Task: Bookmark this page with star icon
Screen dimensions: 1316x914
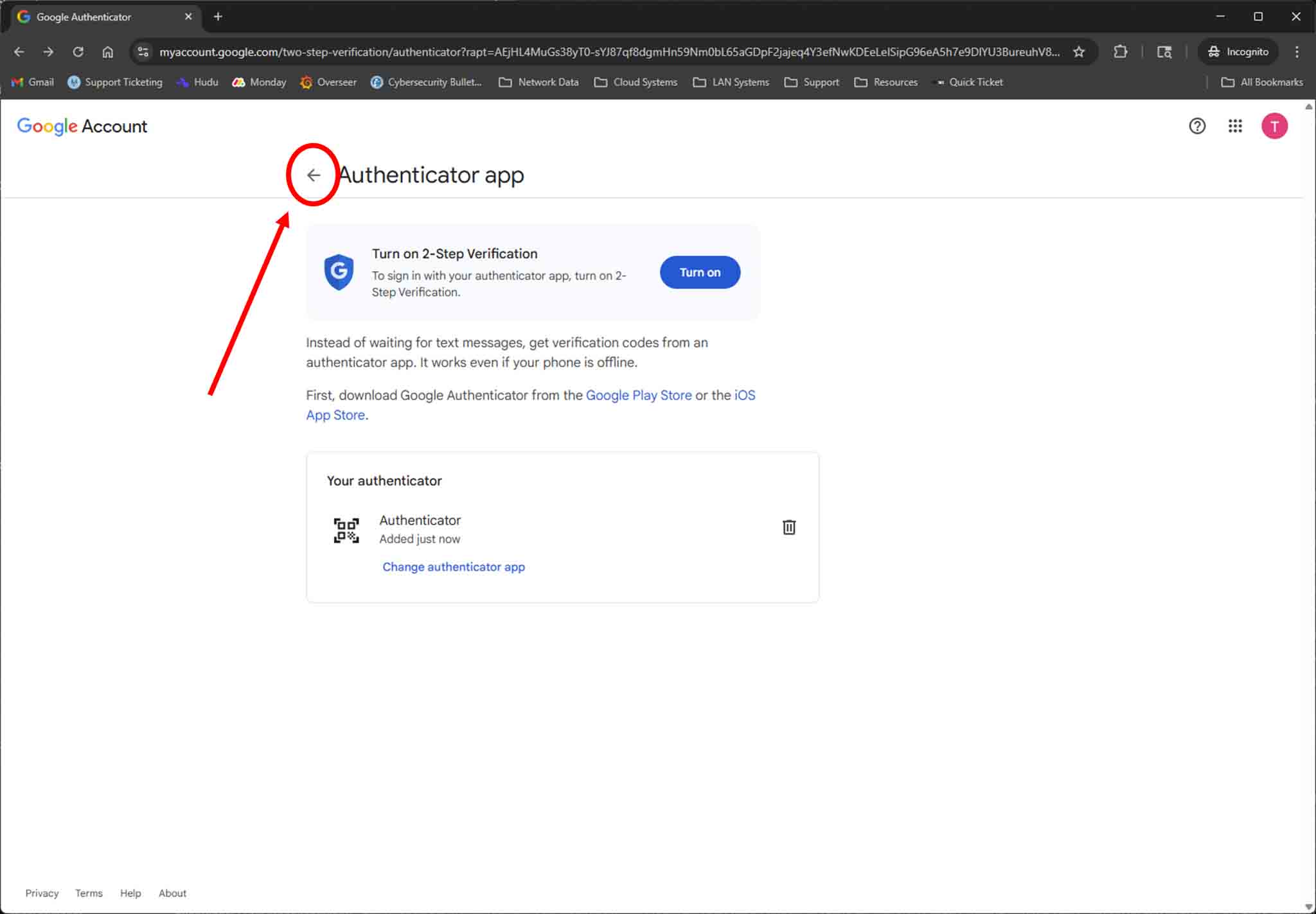Action: (1079, 52)
